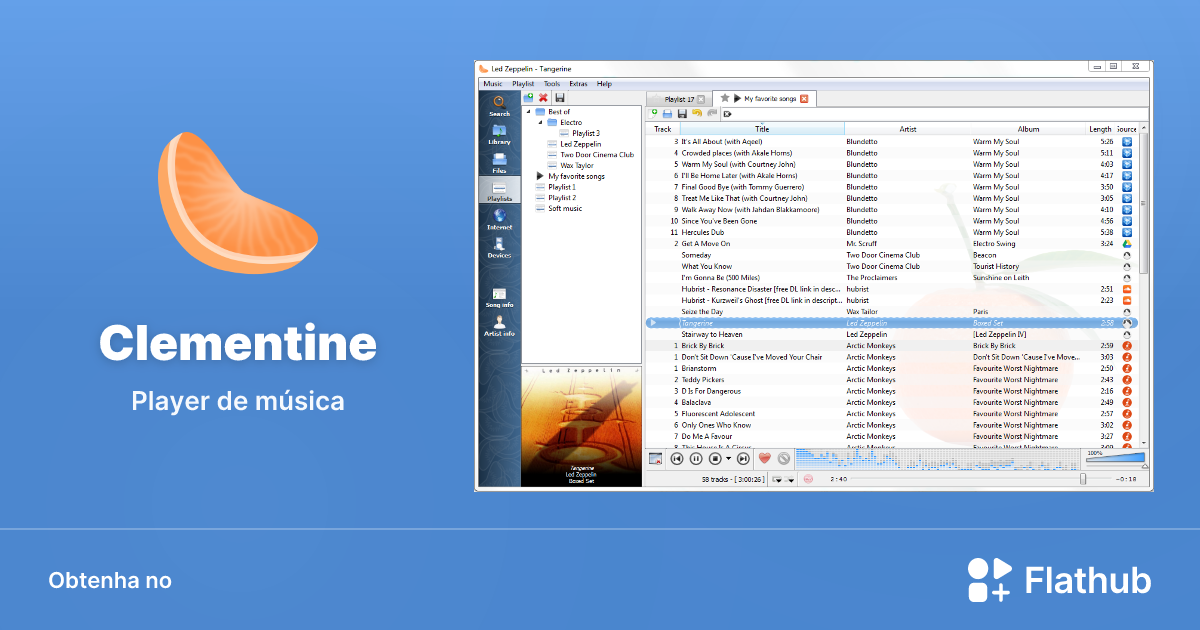Delete the selected playlist with the red X

click(542, 97)
